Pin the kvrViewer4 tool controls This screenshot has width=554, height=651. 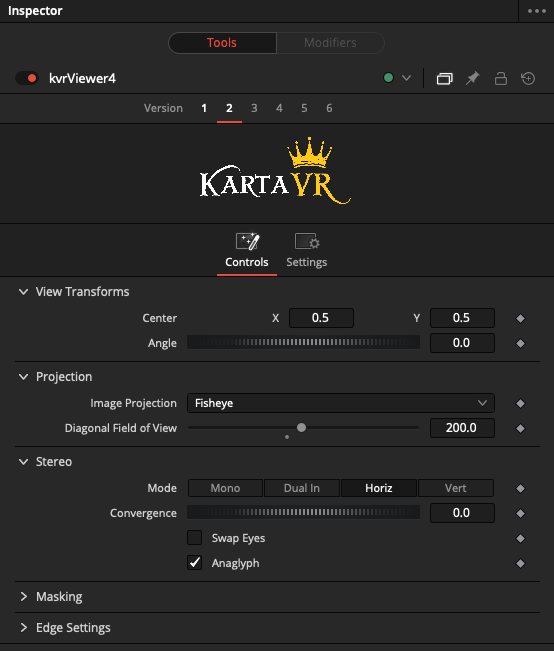473,78
